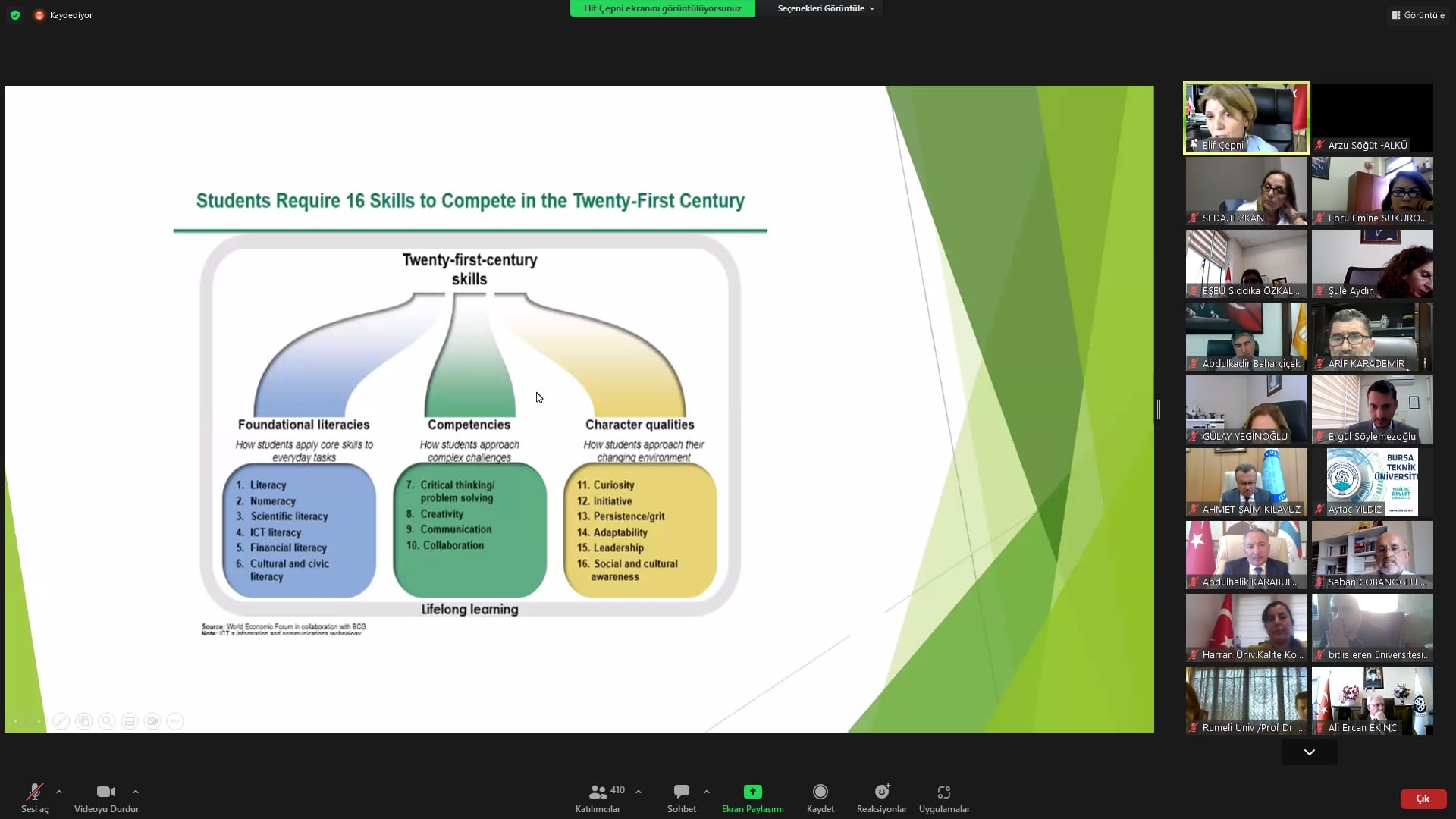Open Seçenekleri Görüntüle dropdown menu
This screenshot has width=1456, height=819.
[x=825, y=8]
